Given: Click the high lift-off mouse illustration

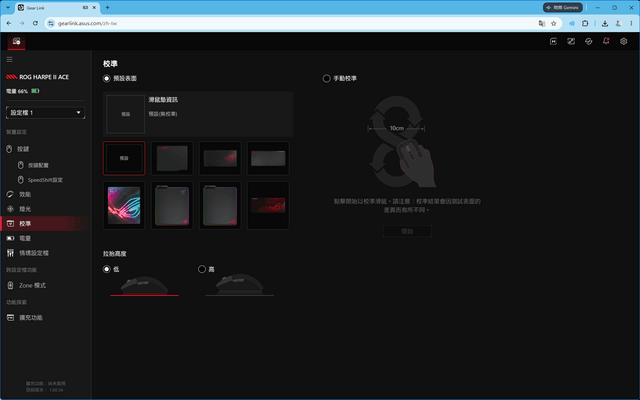Looking at the screenshot, I should point(240,284).
